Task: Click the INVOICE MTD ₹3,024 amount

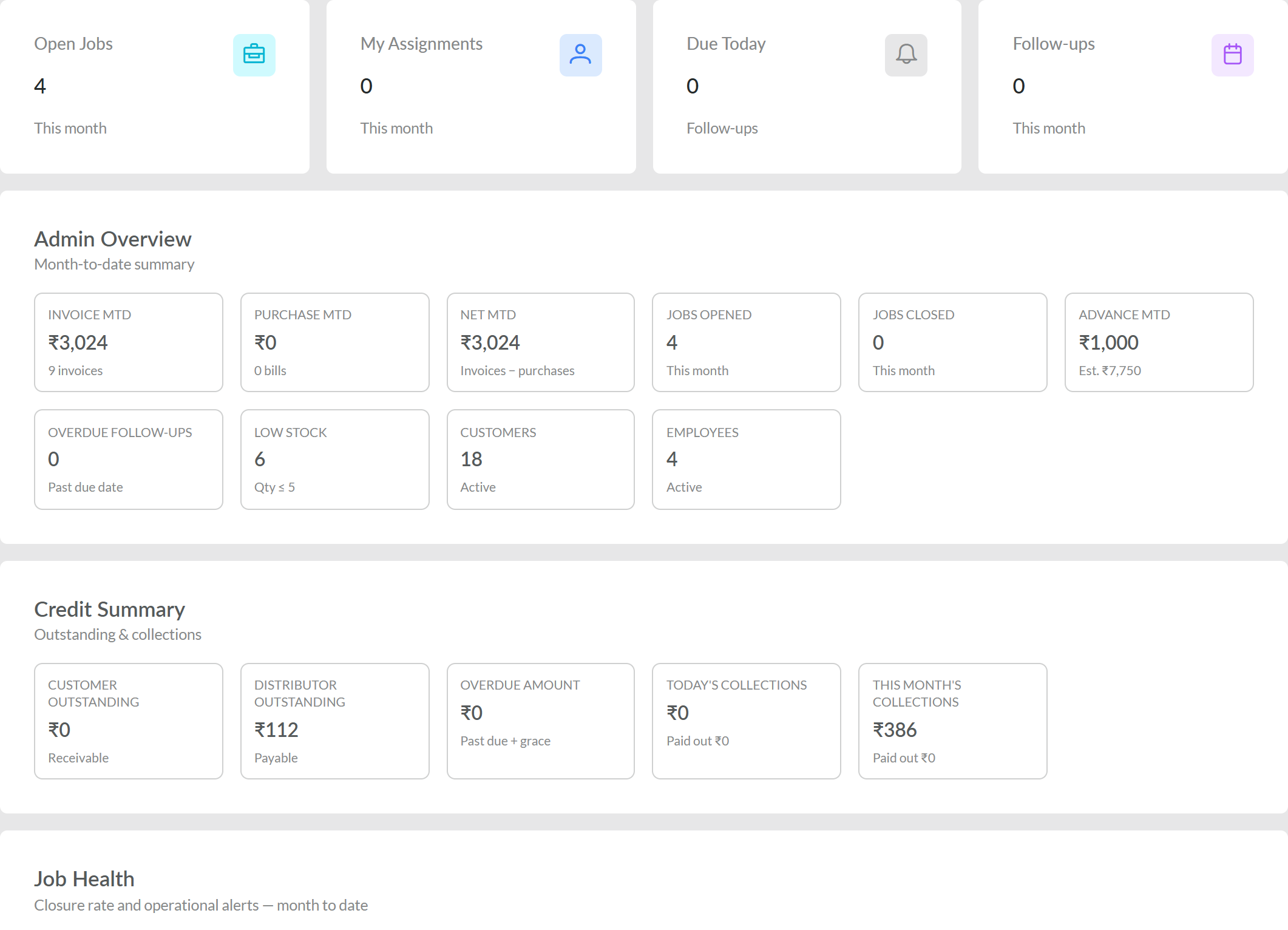Action: point(78,342)
